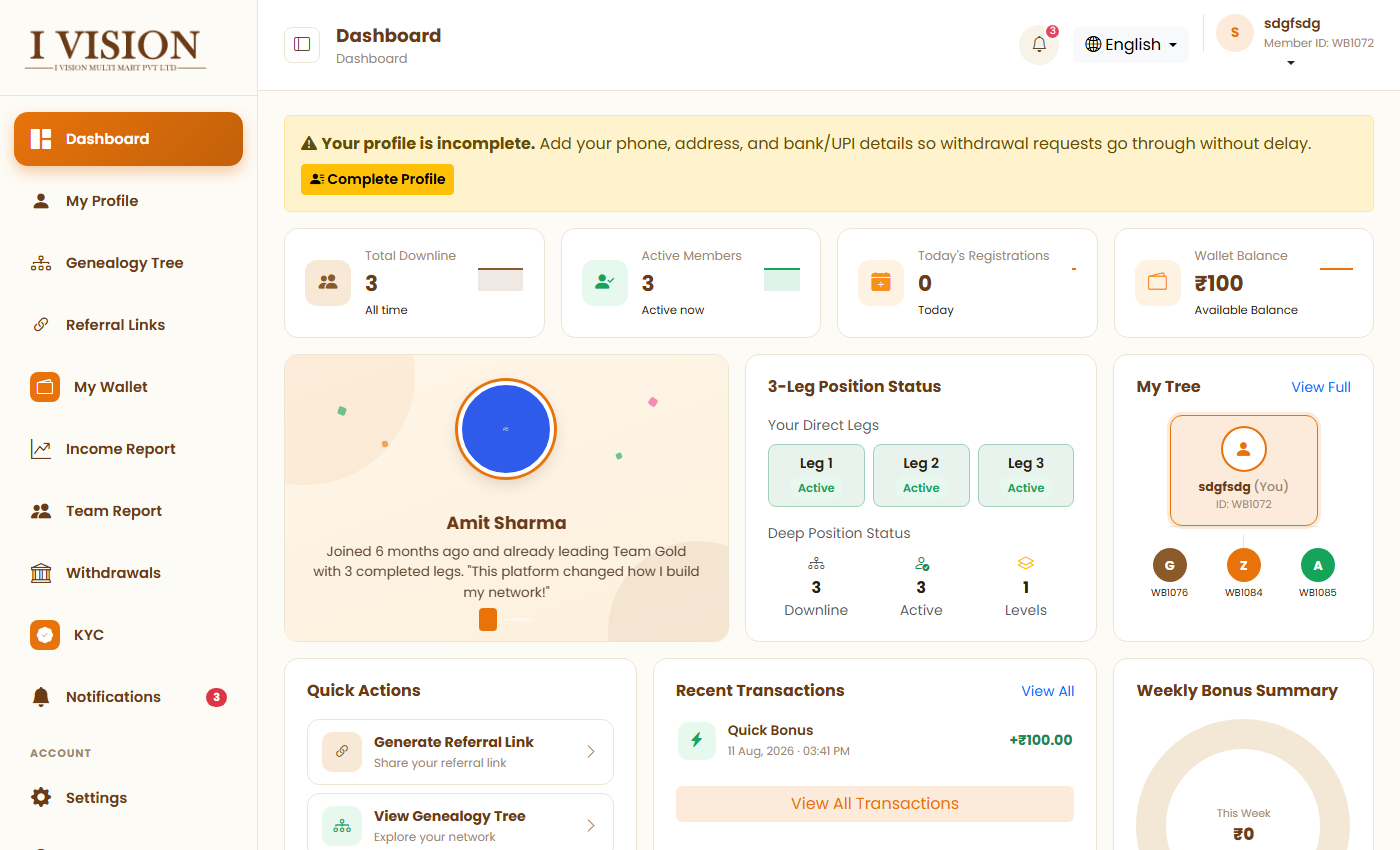
Task: Click the Dashboard sidebar grid icon
Action: pos(41,139)
